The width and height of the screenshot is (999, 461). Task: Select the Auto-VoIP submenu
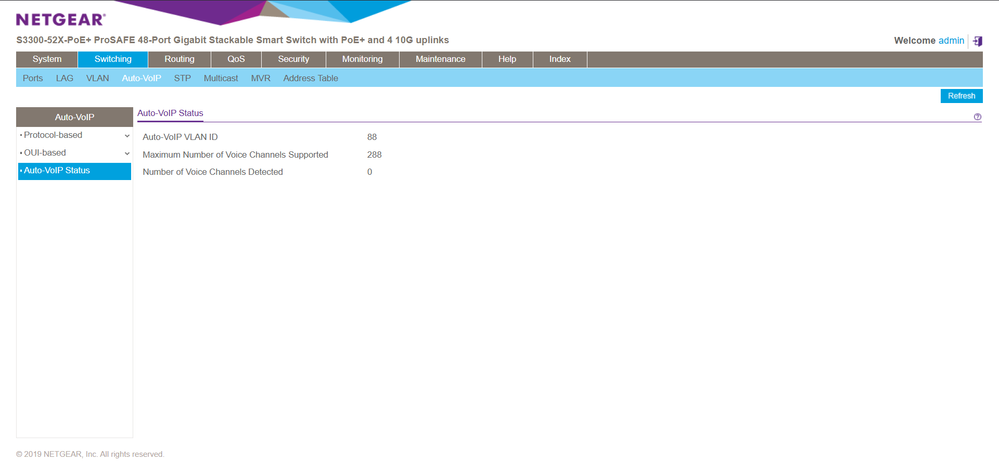click(x=141, y=78)
